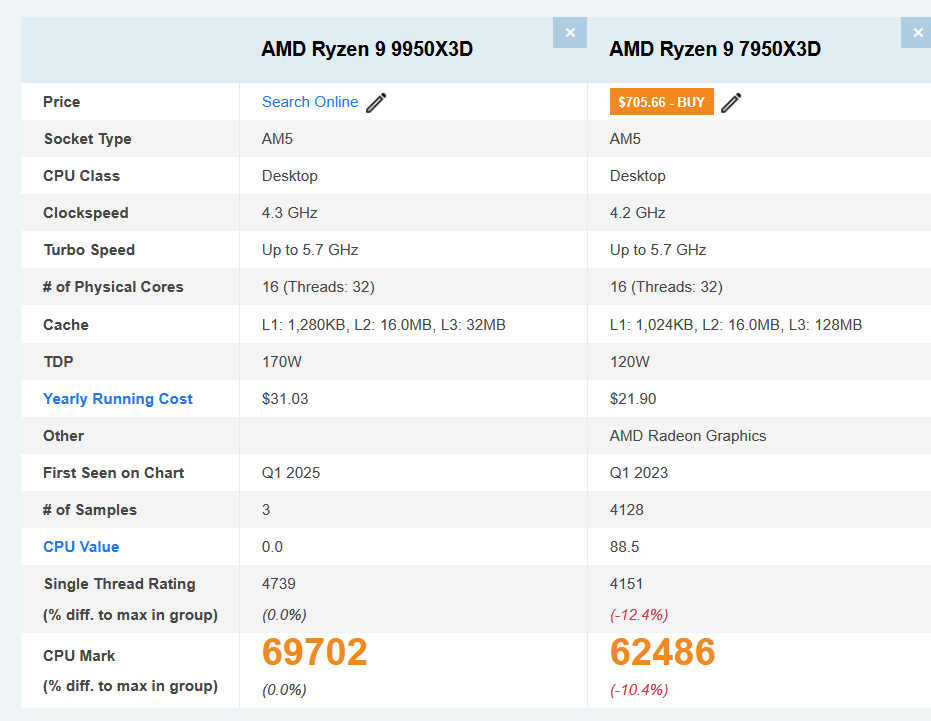Edit price pencil for Ryzen 9 9950X3D
This screenshot has height=721, width=931.
376,102
